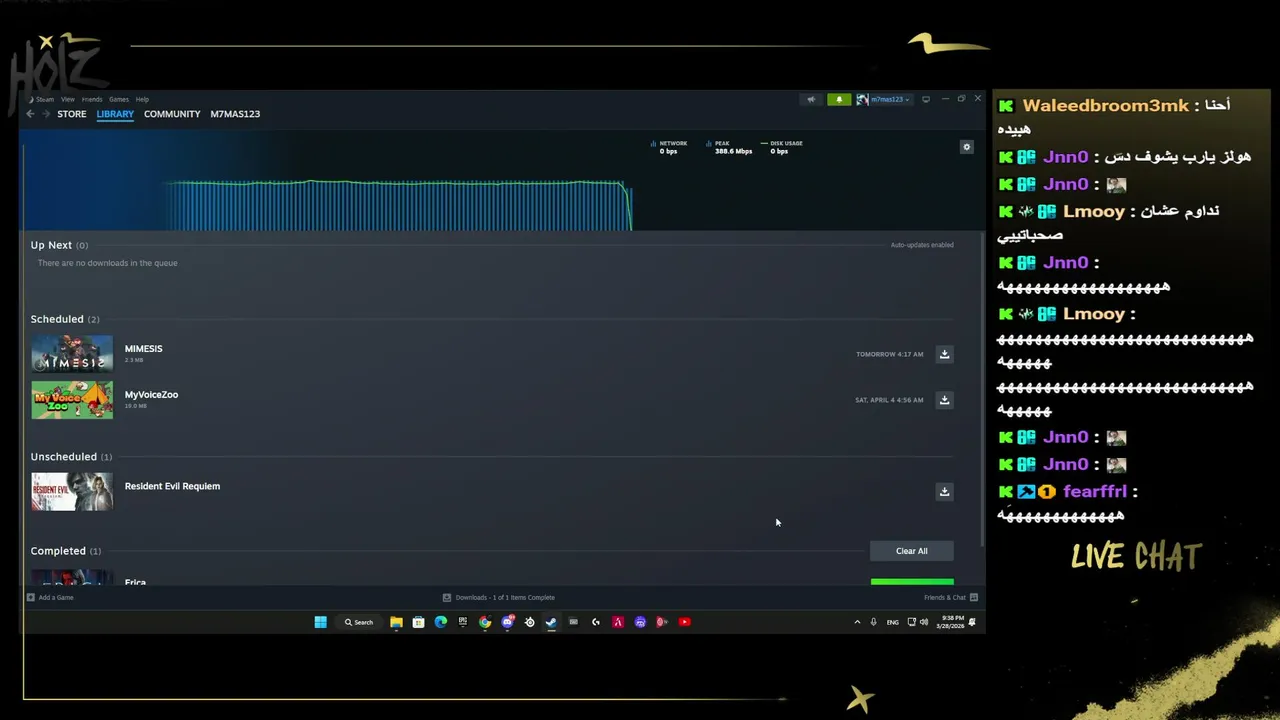Click the Unscheduled (1) section heading
This screenshot has height=720, width=1280.
[x=71, y=457]
